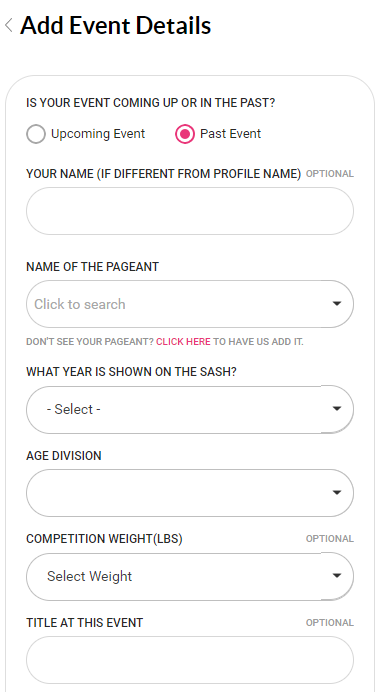
Task: Go back using the left chevron icon
Action: pyautogui.click(x=8, y=25)
